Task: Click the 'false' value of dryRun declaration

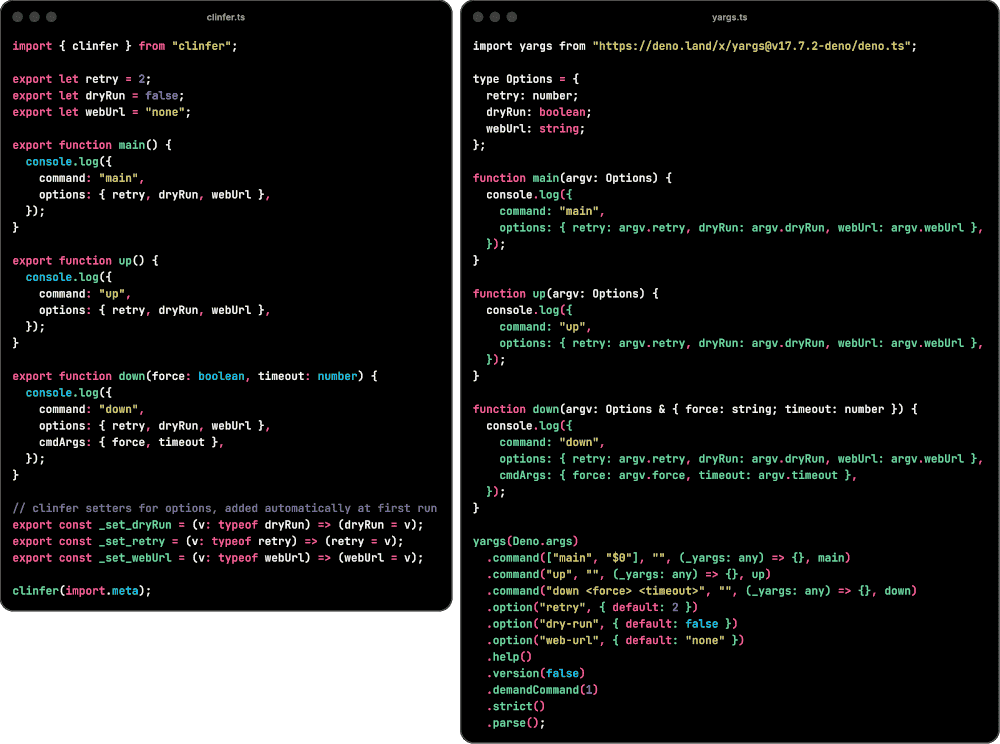Action: tap(161, 96)
